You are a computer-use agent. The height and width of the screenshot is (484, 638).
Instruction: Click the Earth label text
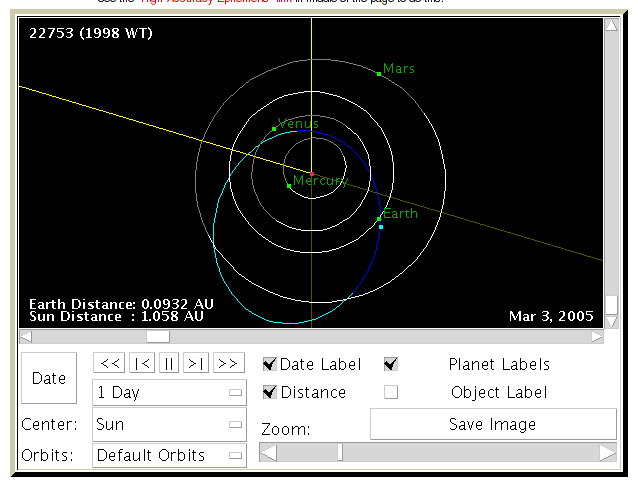400,214
